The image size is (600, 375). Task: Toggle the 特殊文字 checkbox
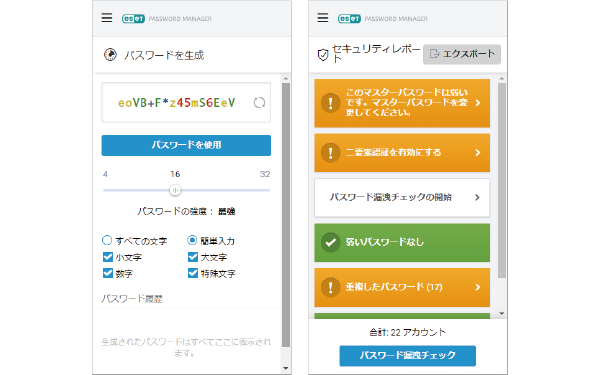[193, 273]
